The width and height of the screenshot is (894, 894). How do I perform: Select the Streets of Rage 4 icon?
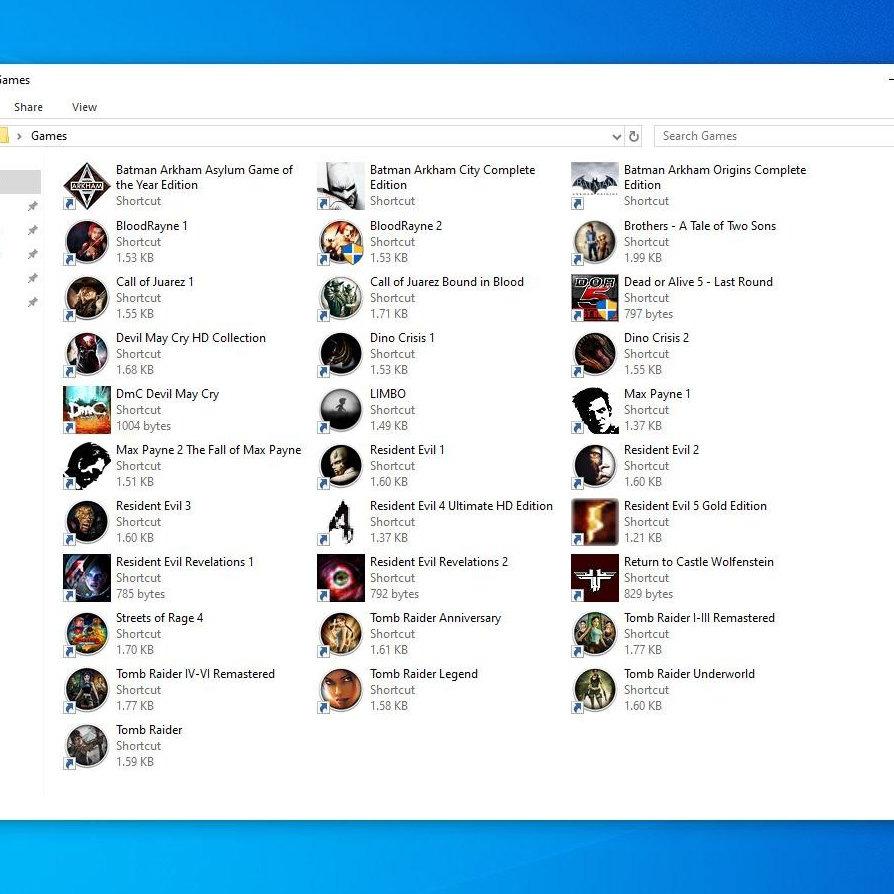click(x=87, y=633)
